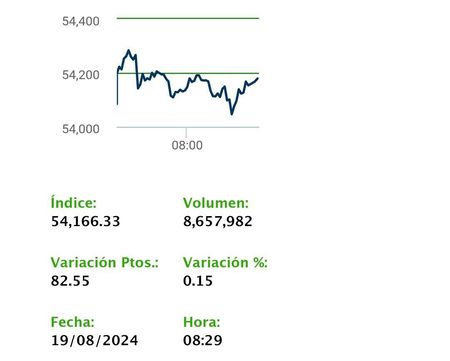Select the points variation value 82.55
The image size is (450, 361).
pos(70,281)
